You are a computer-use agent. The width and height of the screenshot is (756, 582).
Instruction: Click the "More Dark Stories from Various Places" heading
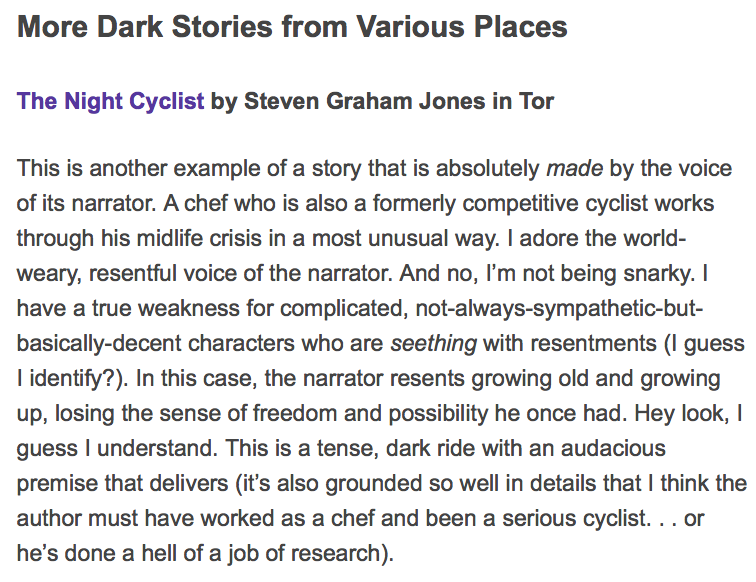point(292,28)
